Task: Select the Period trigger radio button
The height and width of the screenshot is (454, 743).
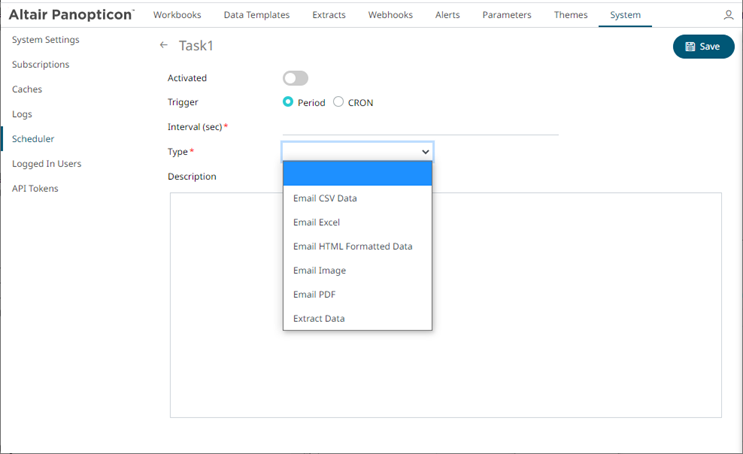Action: (288, 102)
